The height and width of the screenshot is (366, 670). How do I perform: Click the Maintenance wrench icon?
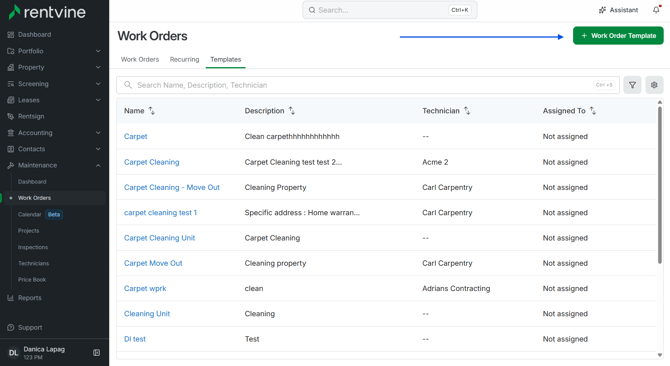click(x=11, y=165)
